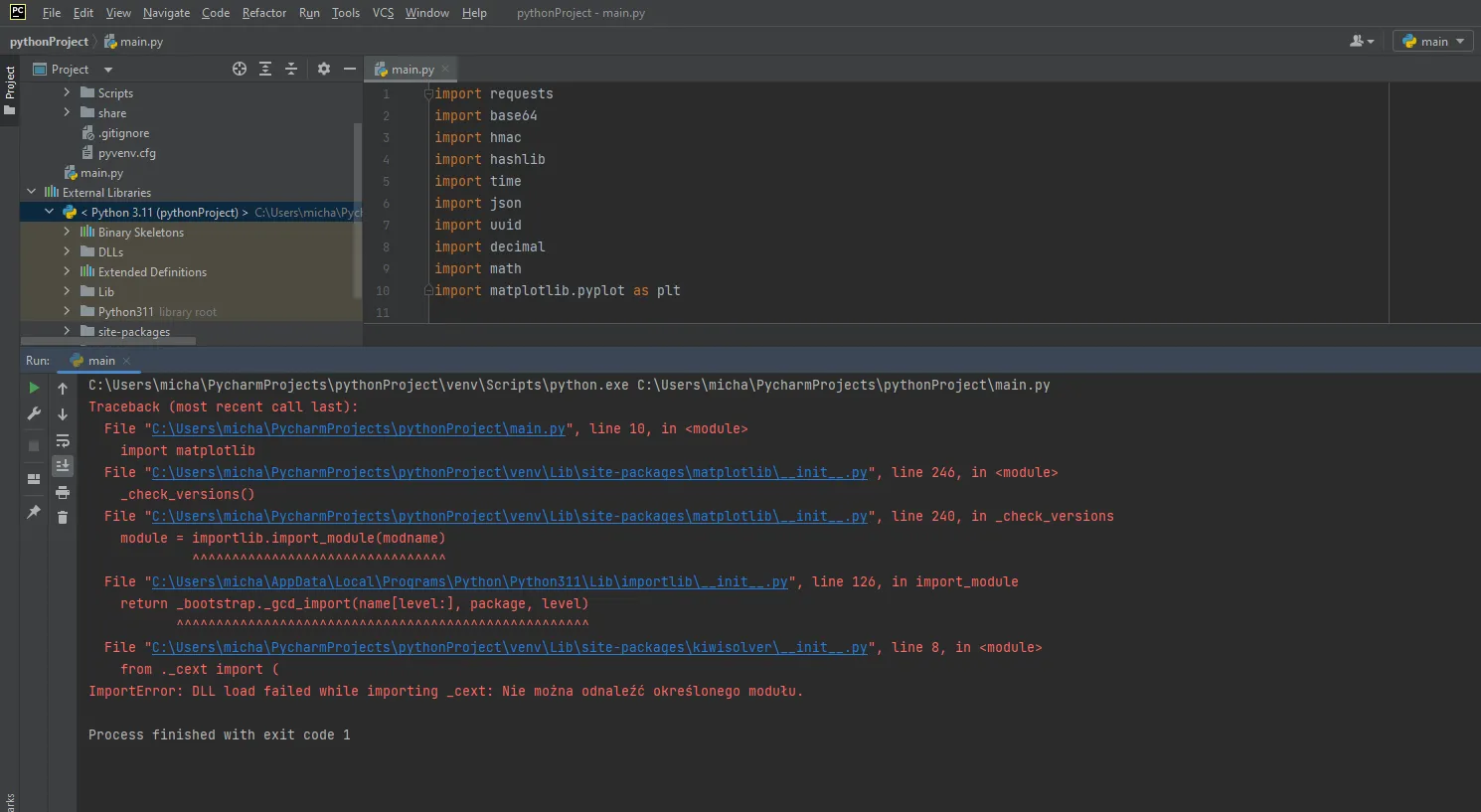Open run configuration wrench icon
This screenshot has height=812, width=1481.
click(x=34, y=413)
